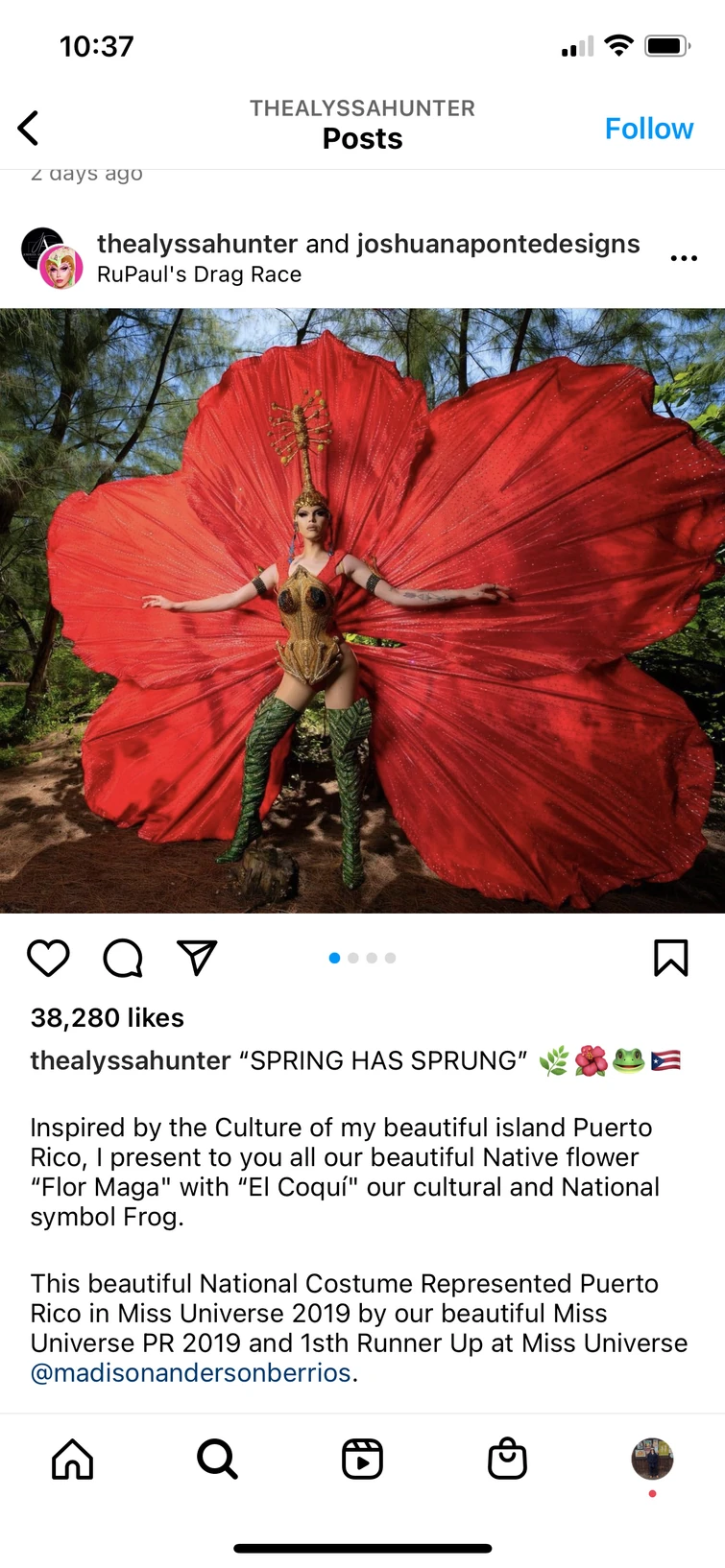
Task: Follow thealyssahunter account
Action: pyautogui.click(x=648, y=129)
